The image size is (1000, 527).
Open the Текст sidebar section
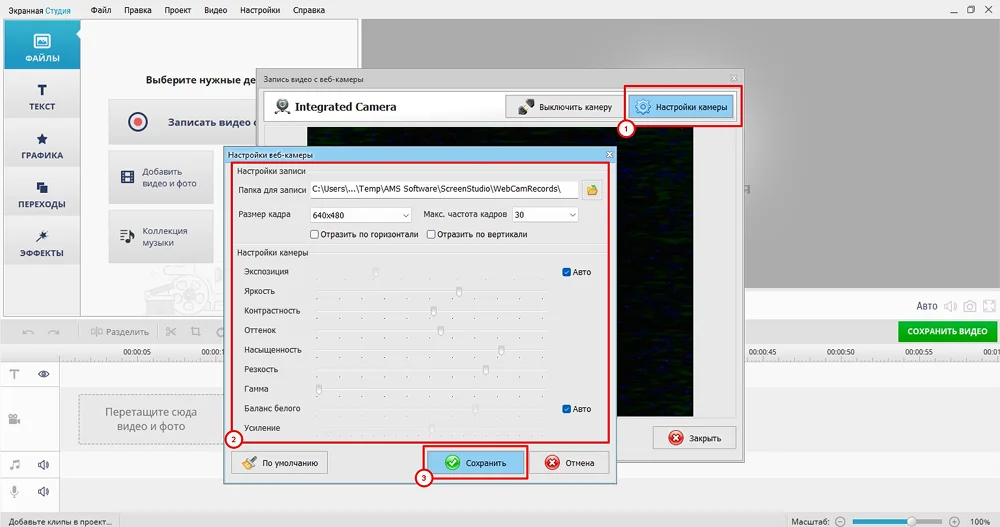pos(42,96)
